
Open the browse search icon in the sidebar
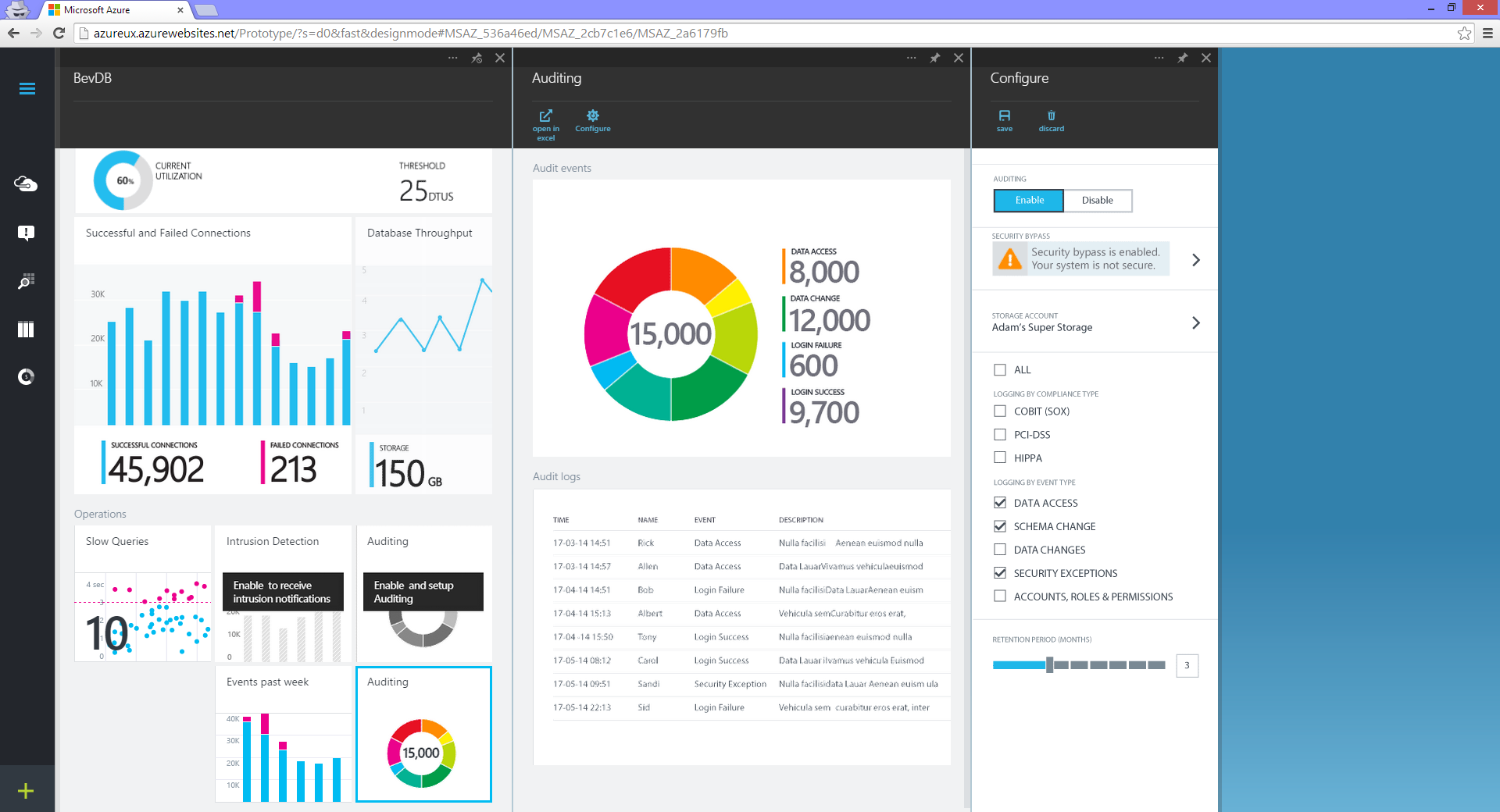click(26, 281)
